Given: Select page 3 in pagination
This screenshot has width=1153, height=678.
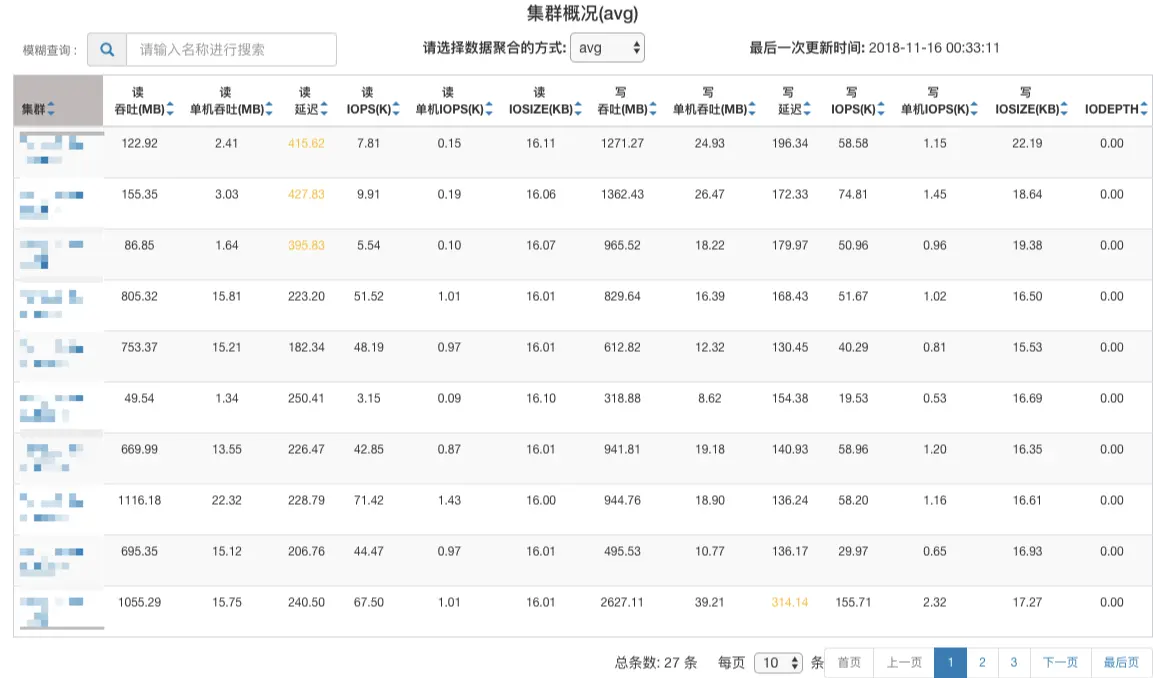Looking at the screenshot, I should click(x=1013, y=663).
